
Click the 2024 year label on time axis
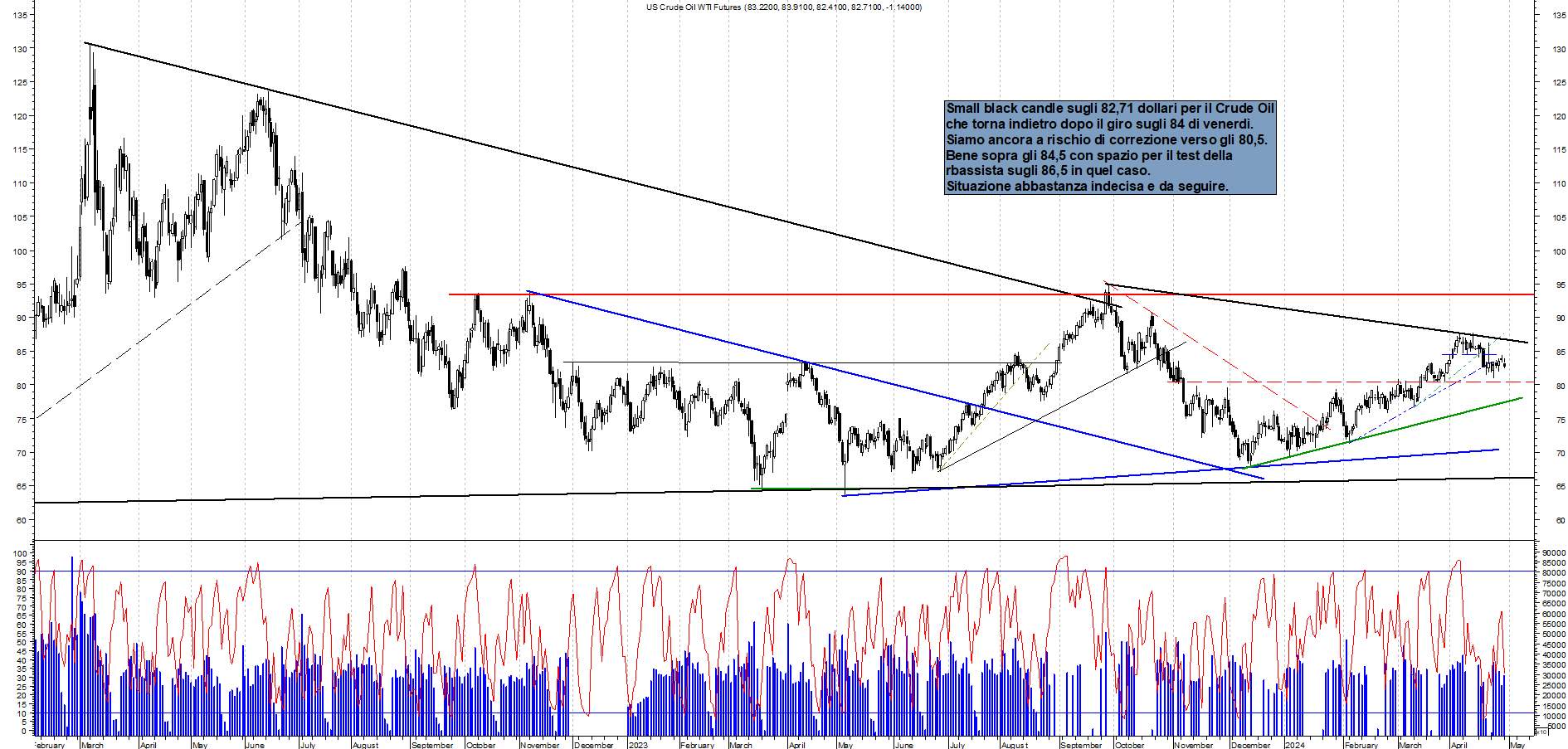click(1295, 745)
